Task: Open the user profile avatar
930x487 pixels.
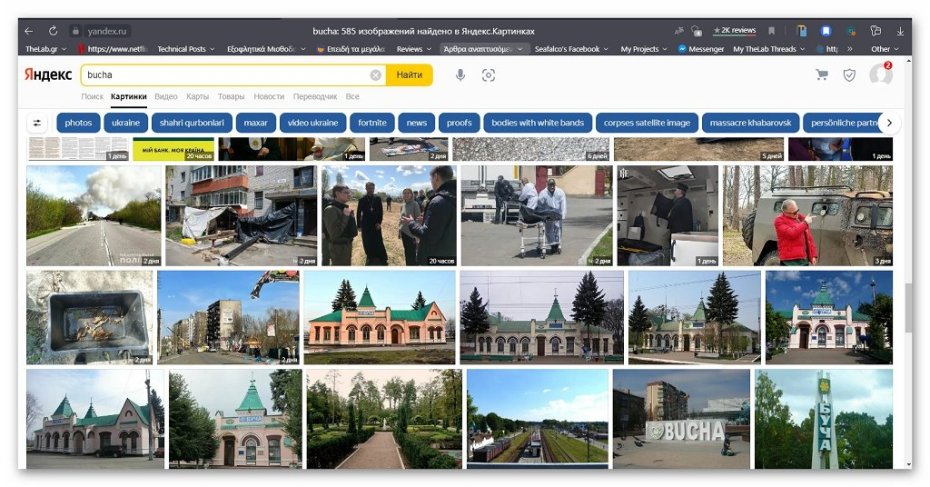Action: [x=881, y=74]
